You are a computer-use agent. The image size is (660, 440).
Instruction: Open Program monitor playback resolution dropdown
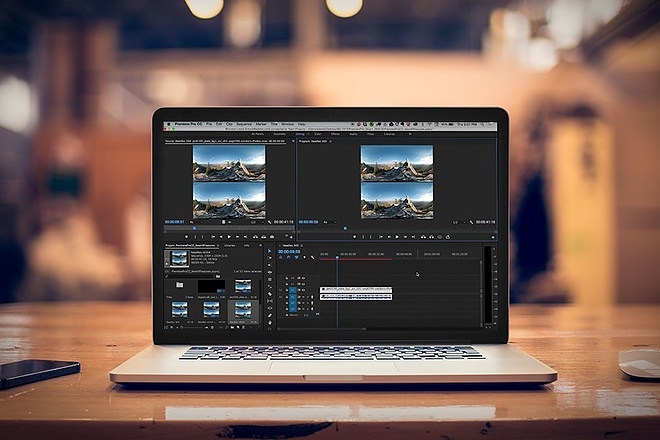(x=458, y=222)
